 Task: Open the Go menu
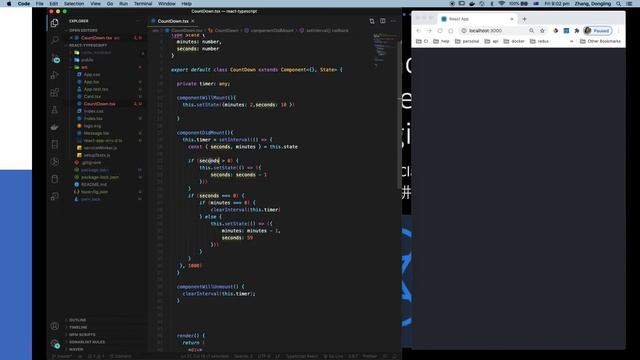(x=110, y=4)
